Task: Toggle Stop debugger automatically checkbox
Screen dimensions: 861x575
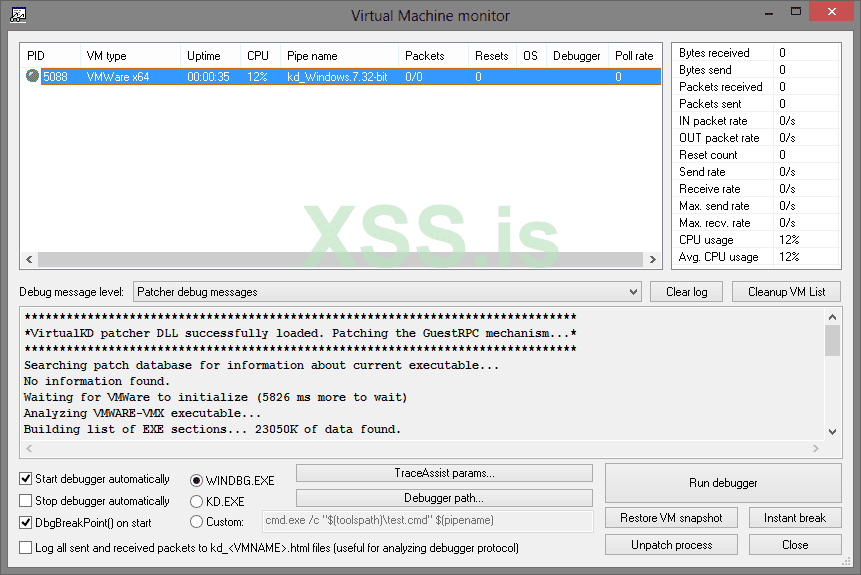Action: pos(25,501)
